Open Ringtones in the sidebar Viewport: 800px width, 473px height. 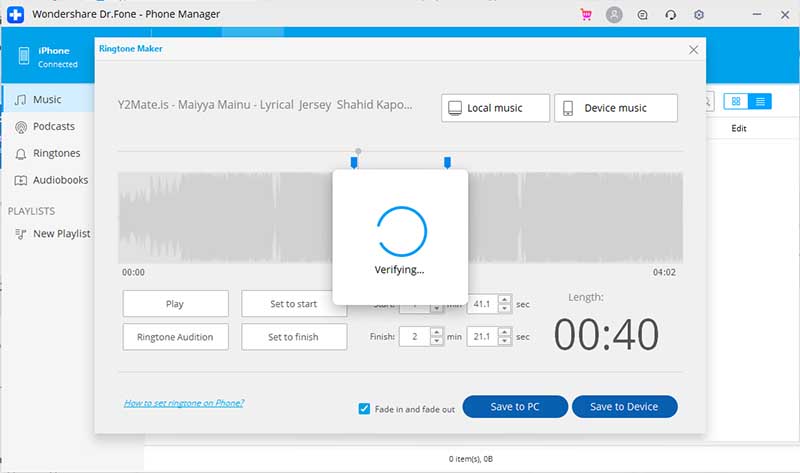click(47, 154)
